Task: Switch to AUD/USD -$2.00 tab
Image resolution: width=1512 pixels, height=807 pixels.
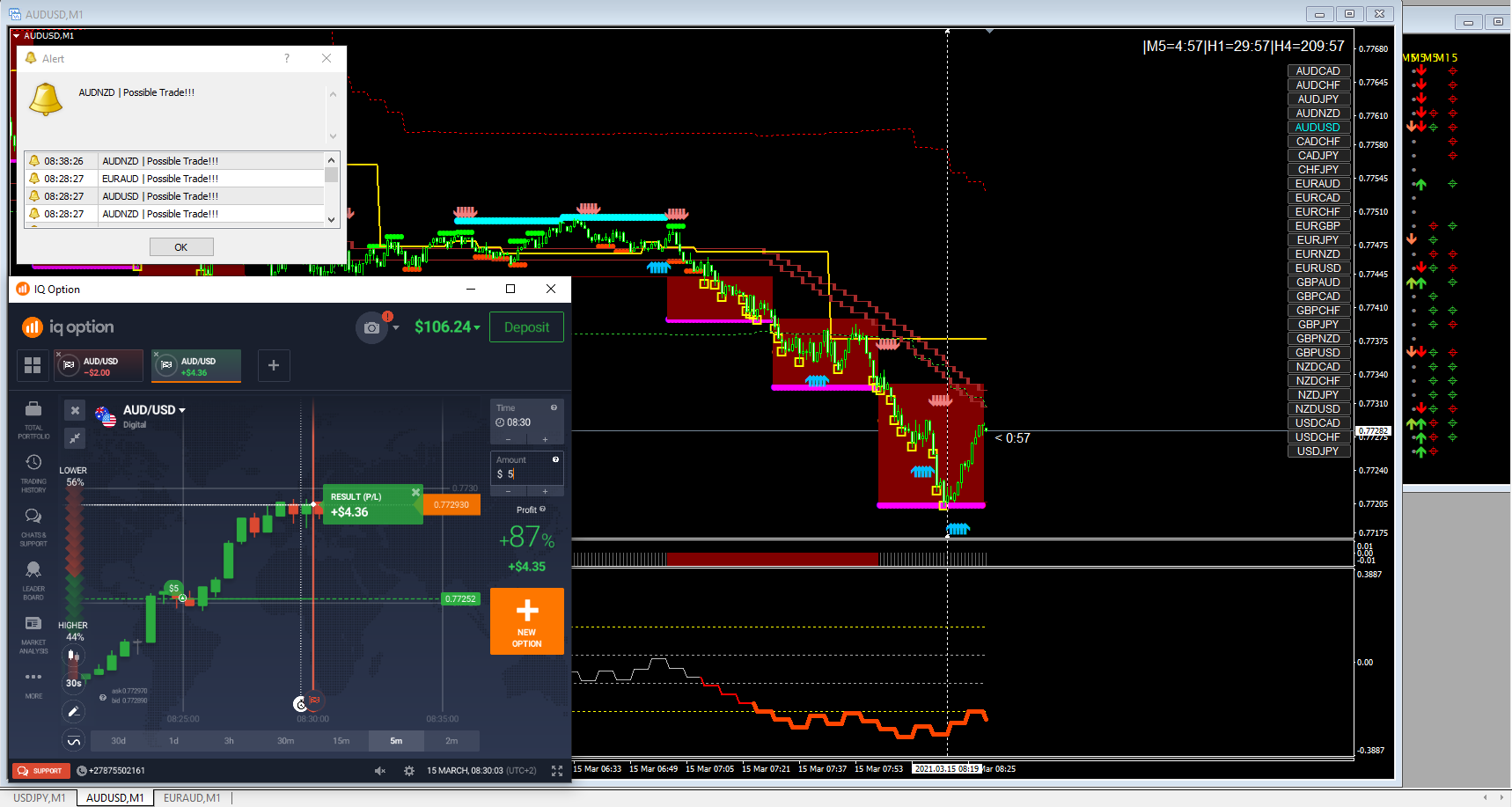Action: 99,365
